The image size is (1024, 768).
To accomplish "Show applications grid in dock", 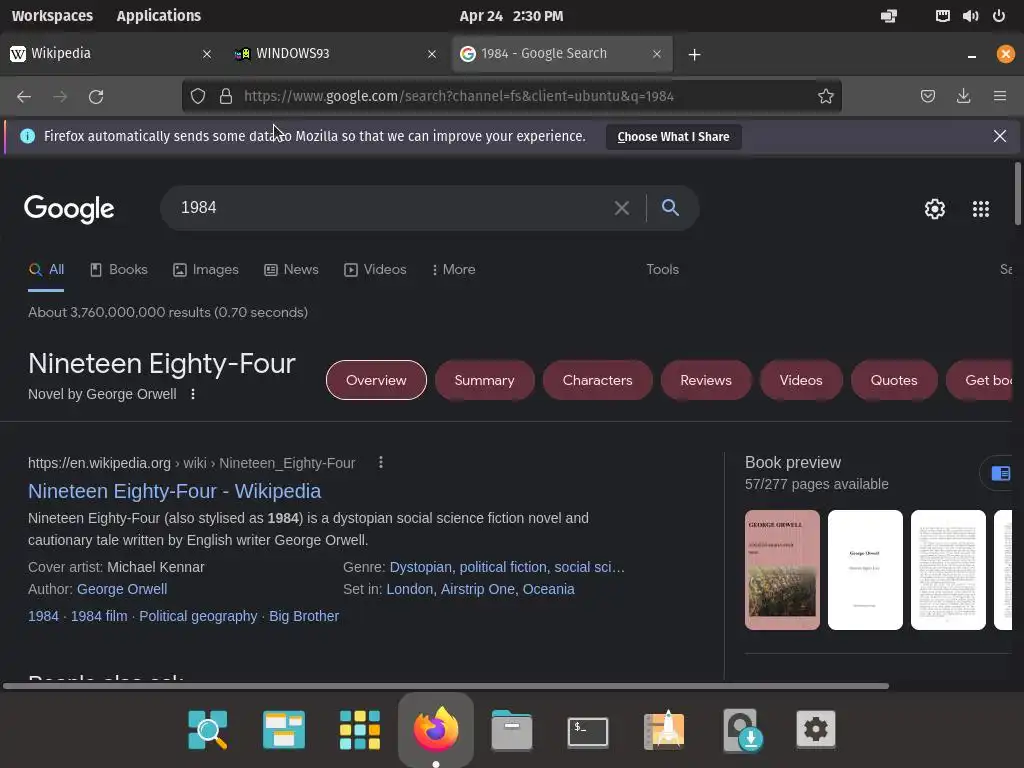I will click(x=360, y=729).
